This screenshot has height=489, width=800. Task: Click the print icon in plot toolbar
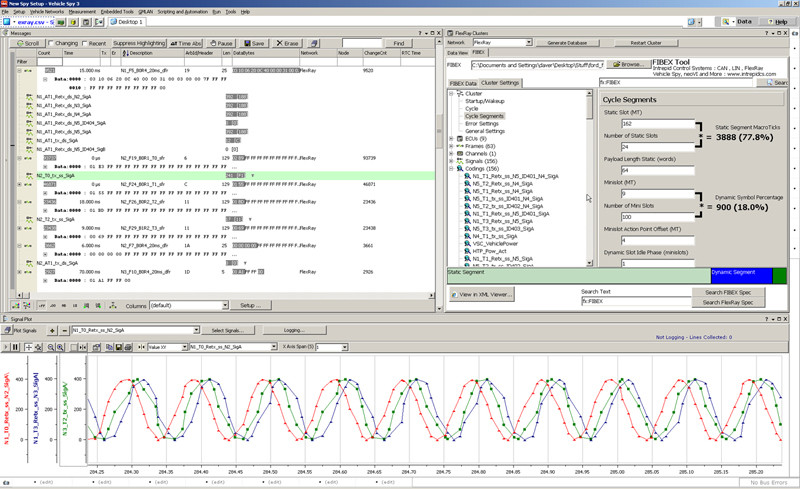(129, 347)
